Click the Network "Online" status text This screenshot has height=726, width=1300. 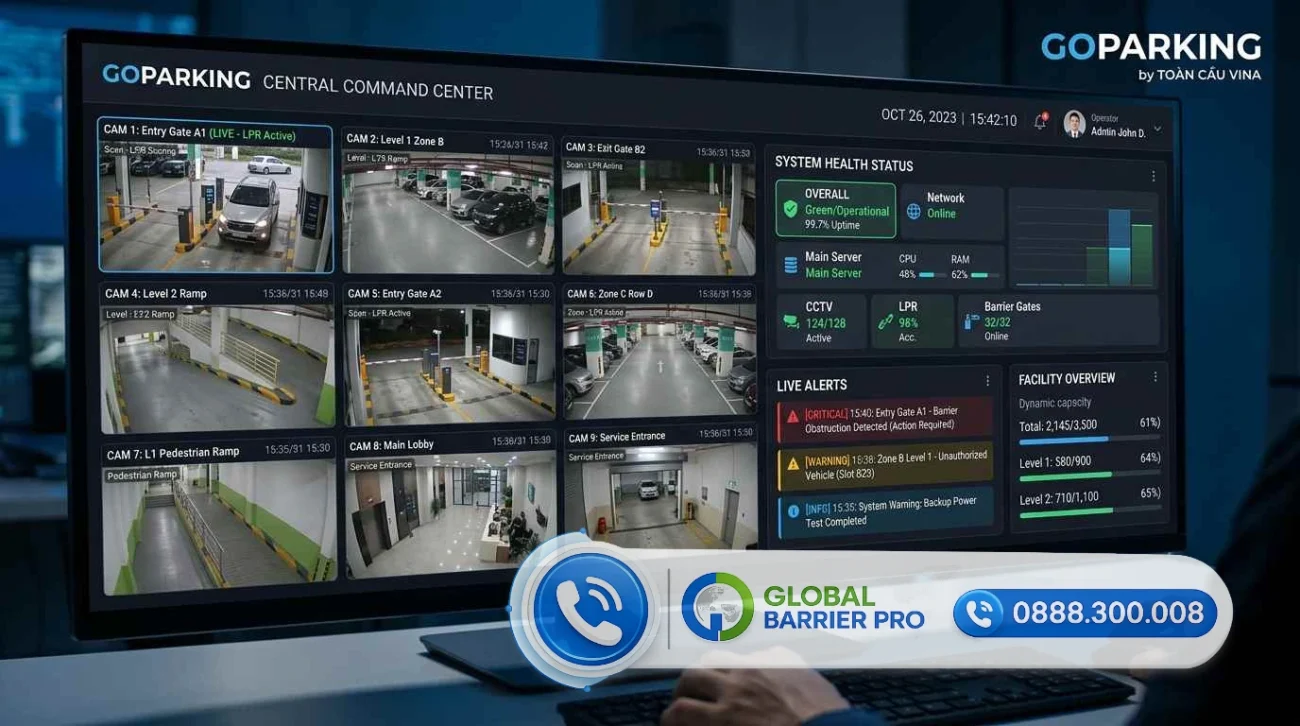(941, 214)
